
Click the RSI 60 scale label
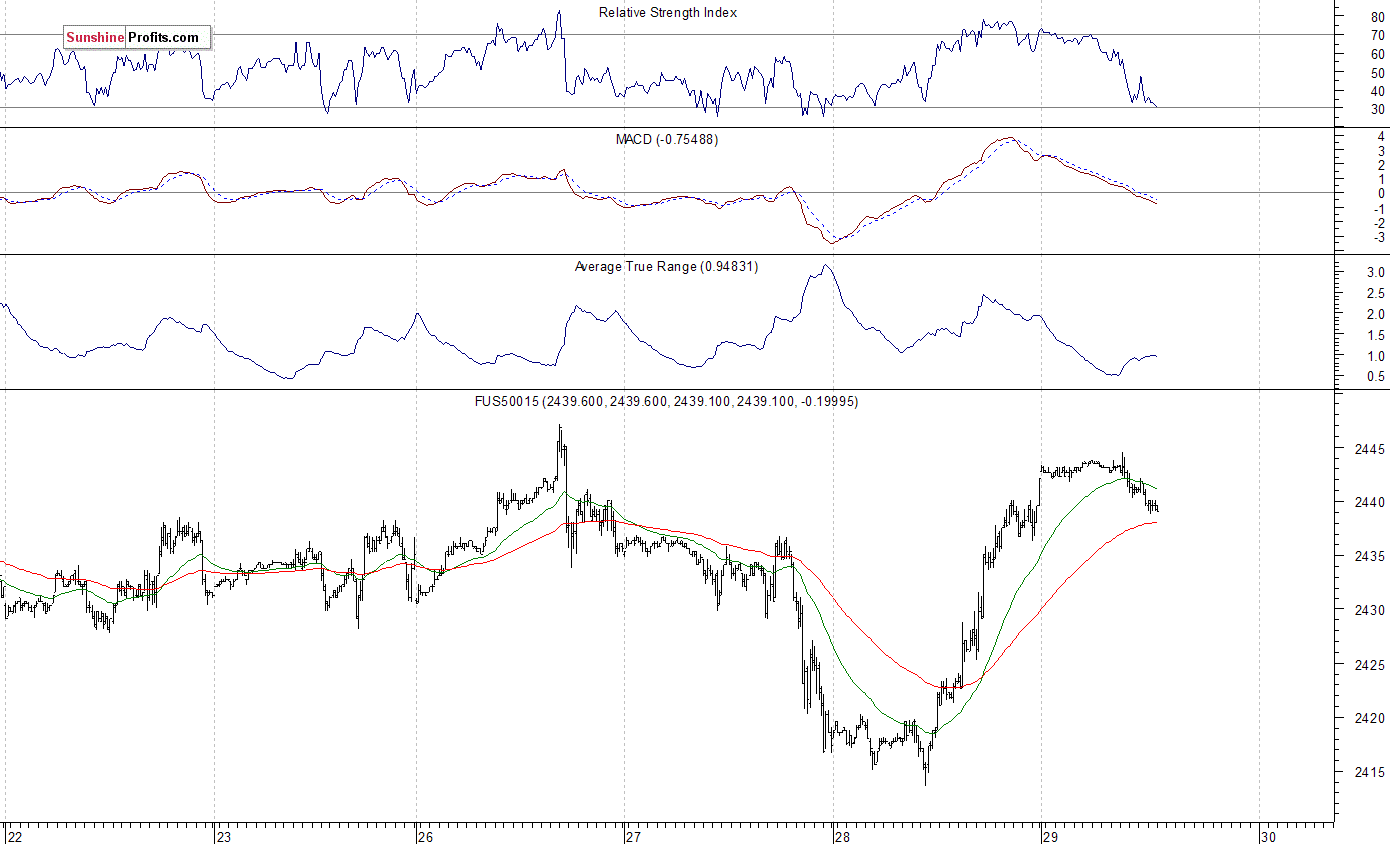coord(1378,54)
